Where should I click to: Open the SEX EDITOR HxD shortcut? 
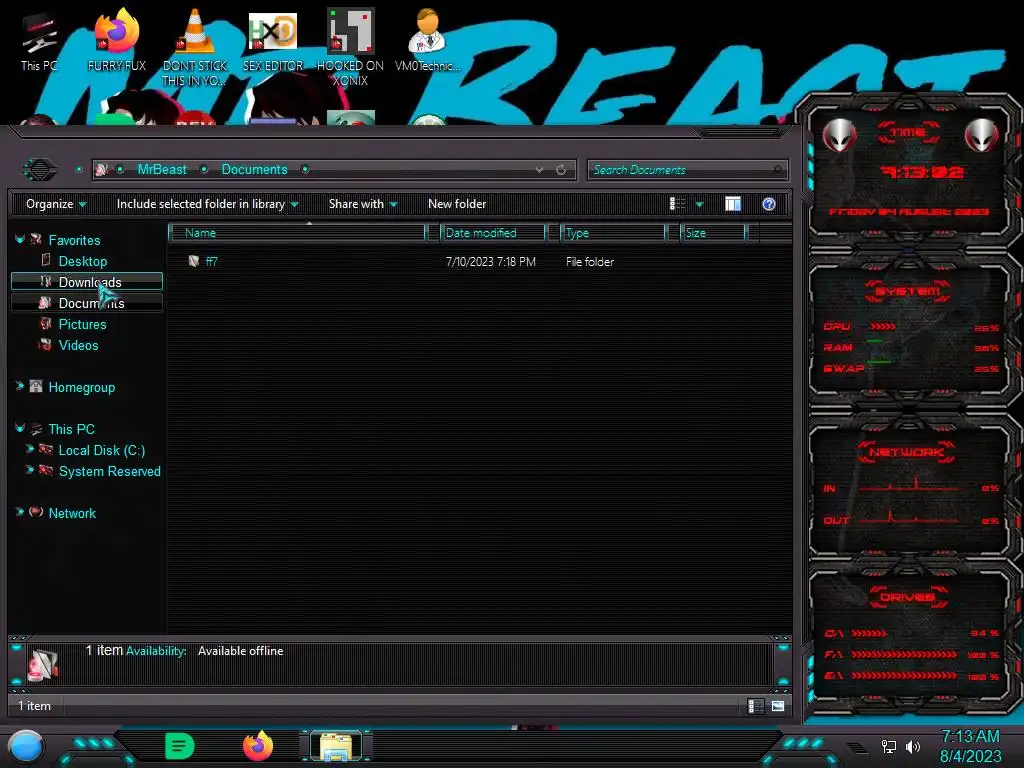pyautogui.click(x=273, y=40)
